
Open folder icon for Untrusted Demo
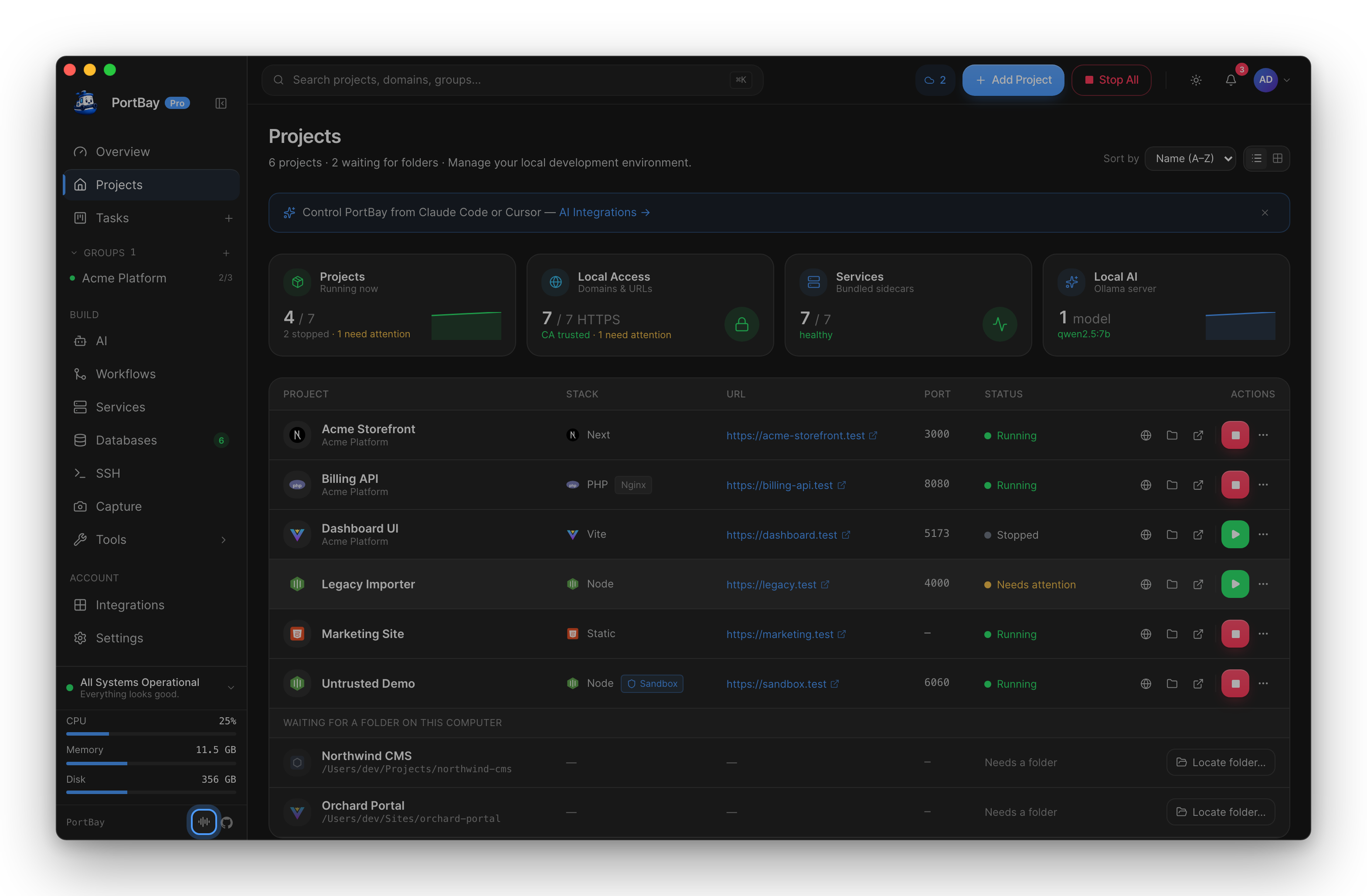pos(1172,683)
